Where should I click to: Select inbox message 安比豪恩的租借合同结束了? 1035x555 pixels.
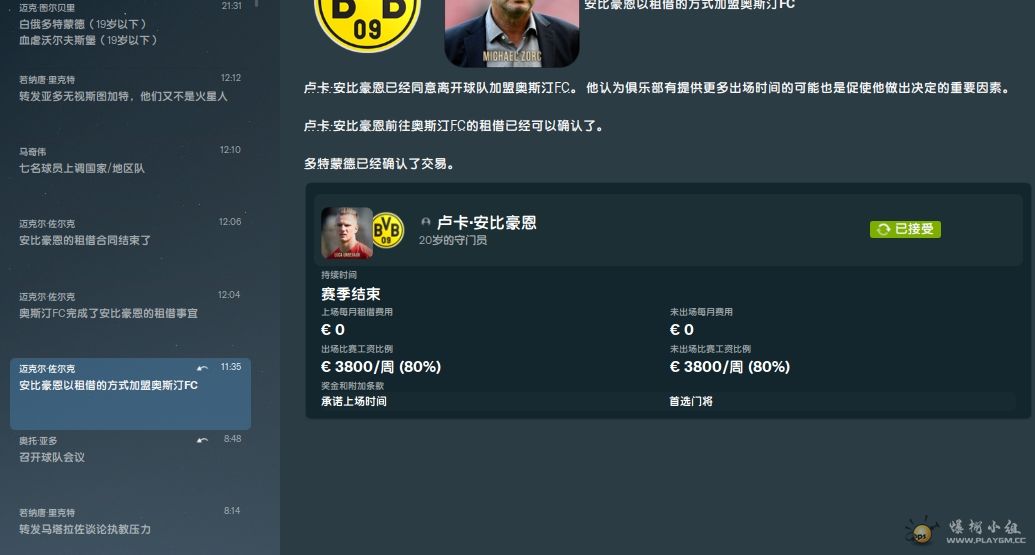click(130, 232)
